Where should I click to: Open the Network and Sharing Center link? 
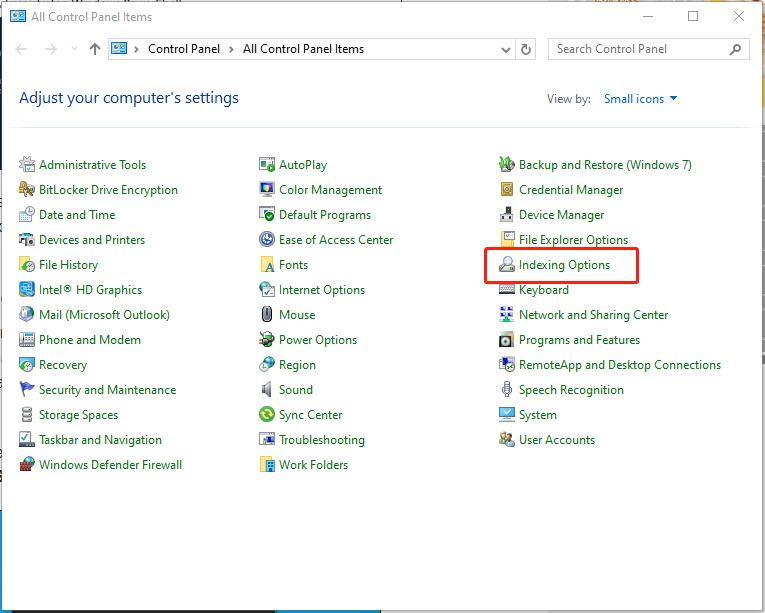click(593, 315)
